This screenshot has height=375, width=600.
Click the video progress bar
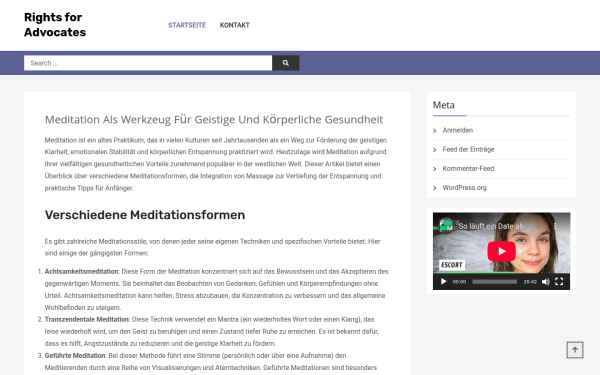494,282
